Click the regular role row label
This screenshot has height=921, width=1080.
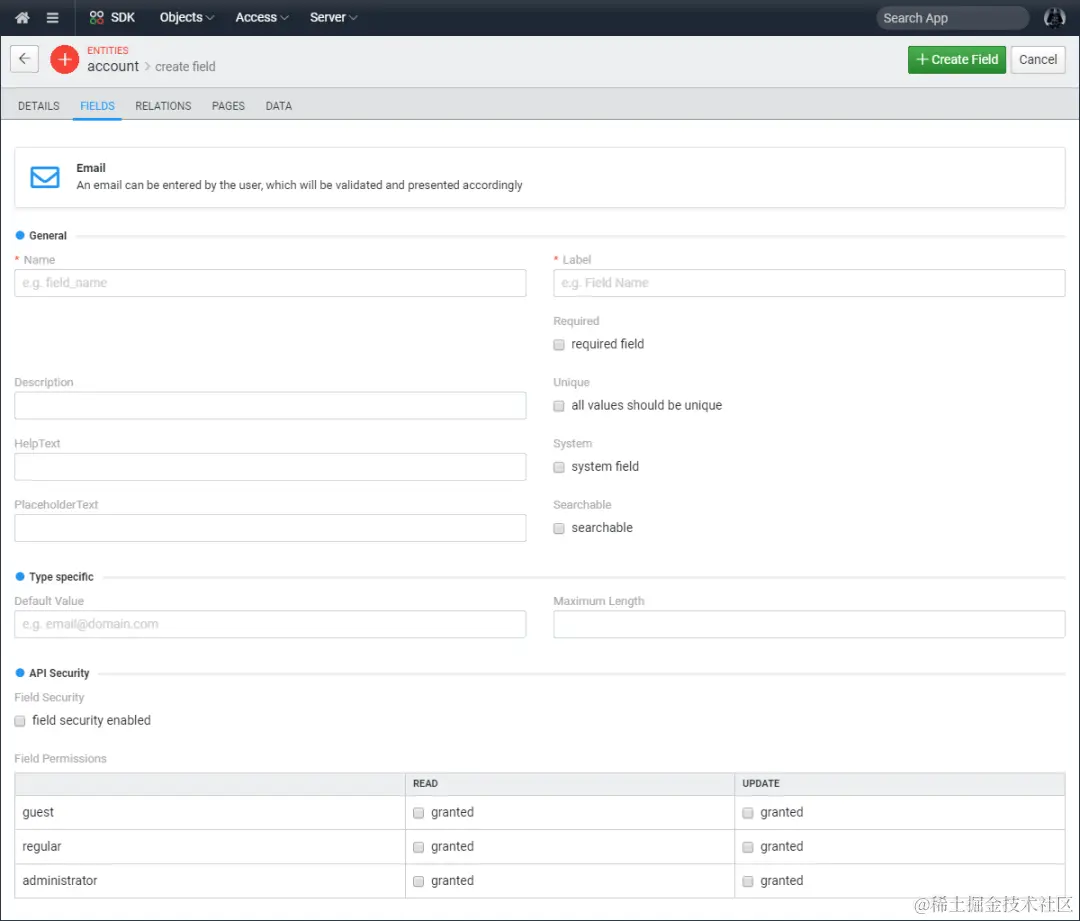[41, 846]
